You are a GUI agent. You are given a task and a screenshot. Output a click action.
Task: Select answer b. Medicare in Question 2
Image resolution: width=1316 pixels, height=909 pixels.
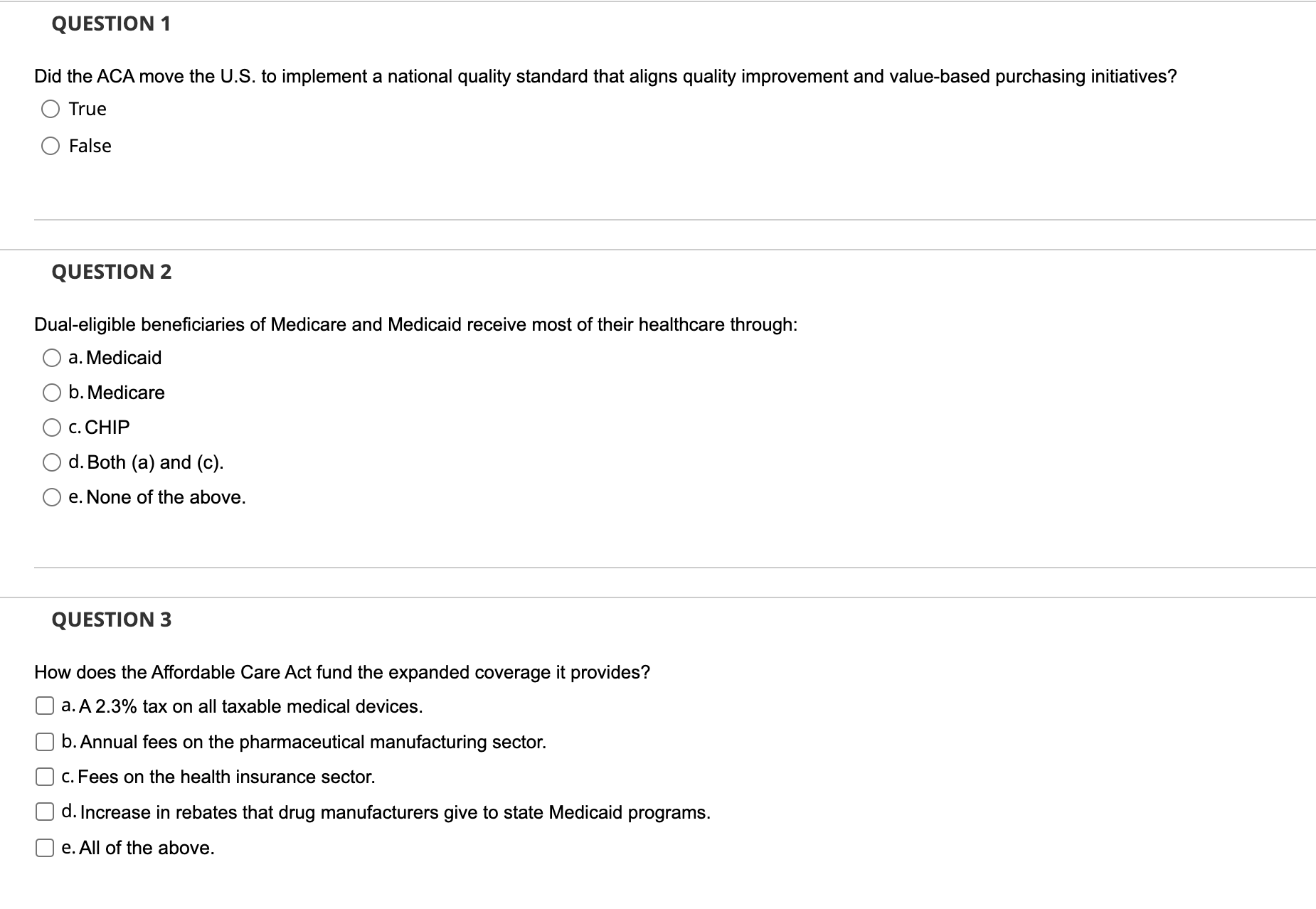coord(51,392)
